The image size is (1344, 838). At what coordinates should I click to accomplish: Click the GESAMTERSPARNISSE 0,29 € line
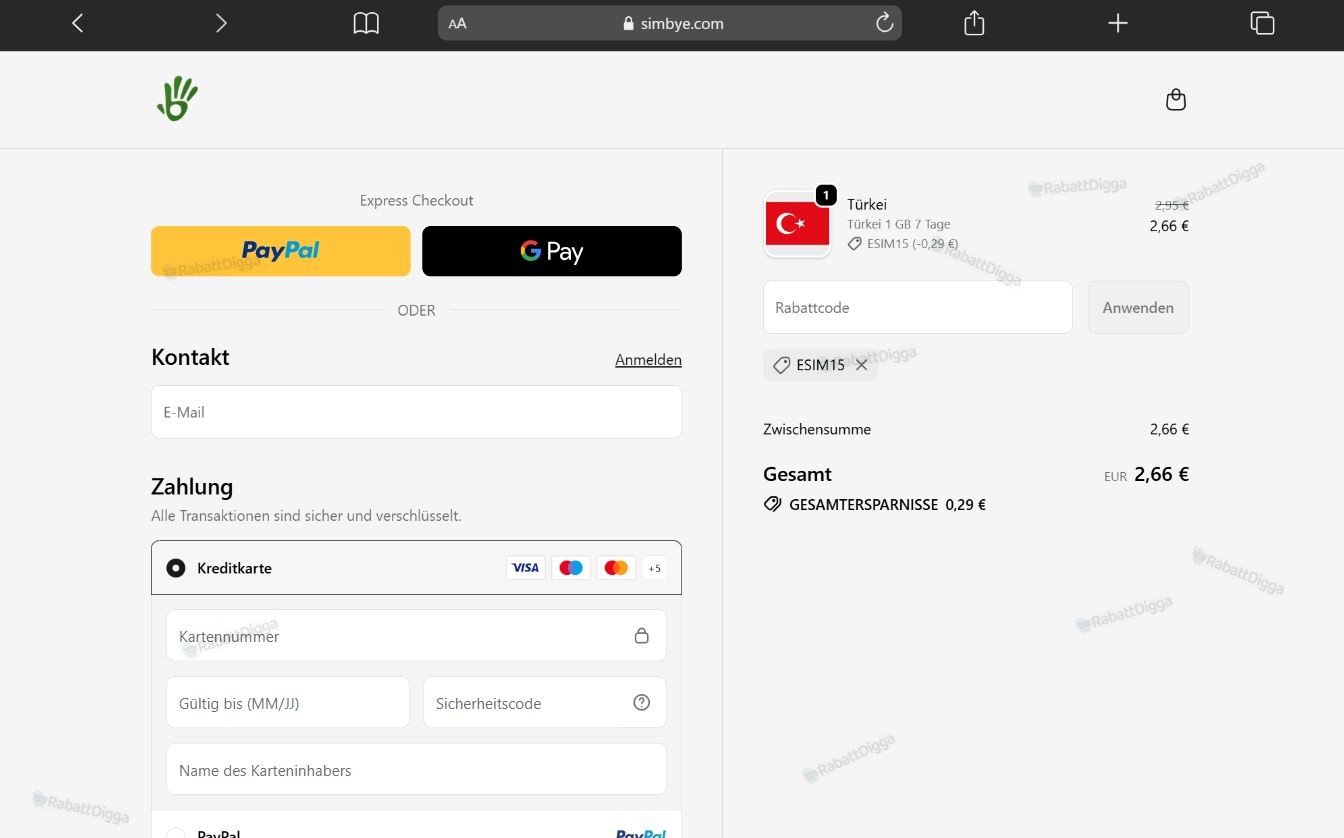(875, 505)
